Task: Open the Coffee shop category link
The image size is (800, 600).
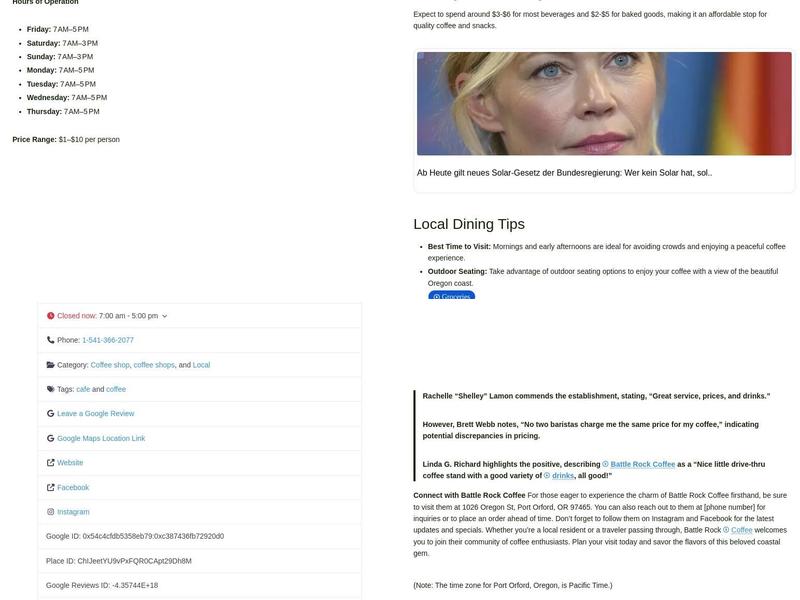Action: [110, 365]
